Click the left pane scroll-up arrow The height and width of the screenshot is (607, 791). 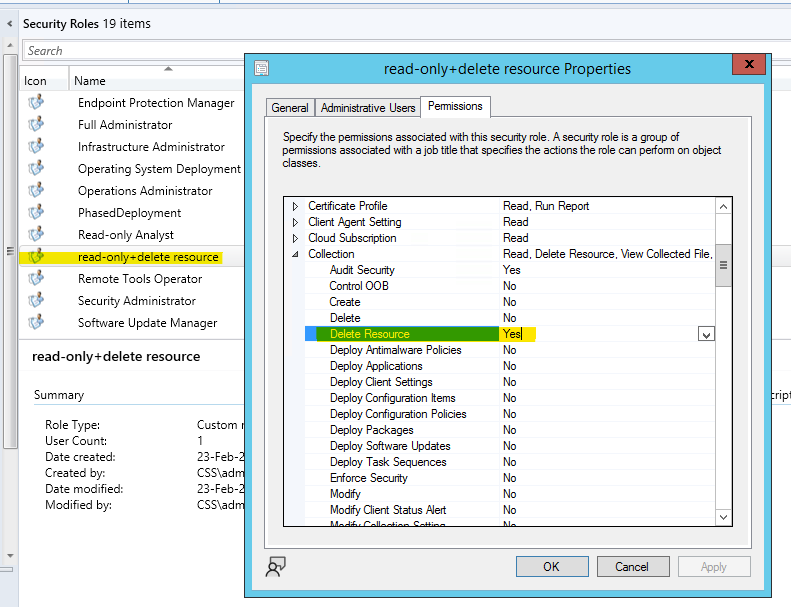pos(10,45)
